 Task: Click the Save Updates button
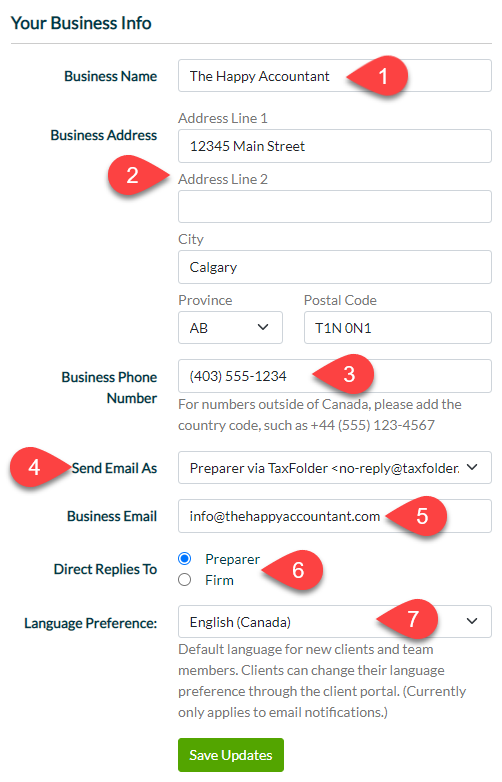coord(231,755)
